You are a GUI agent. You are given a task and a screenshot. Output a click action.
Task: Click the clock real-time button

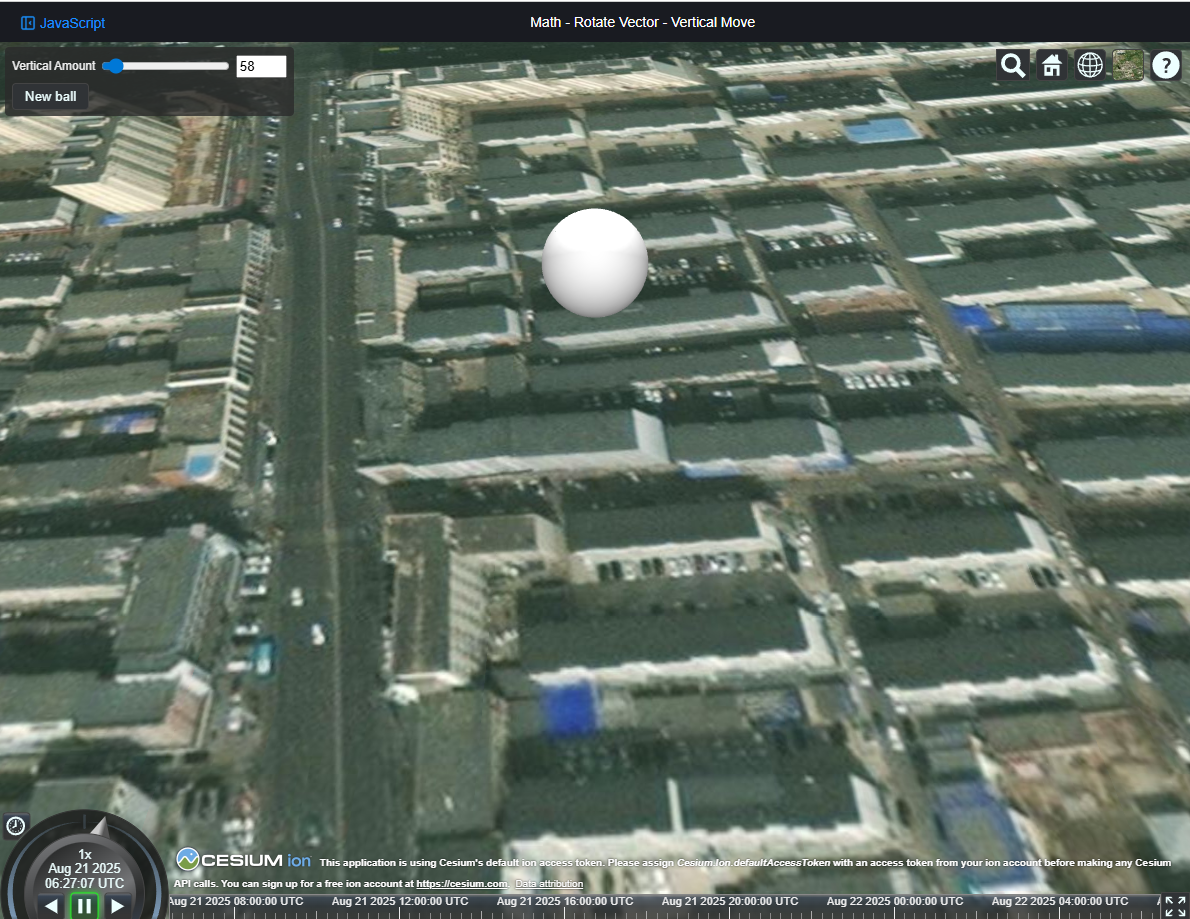(x=16, y=826)
